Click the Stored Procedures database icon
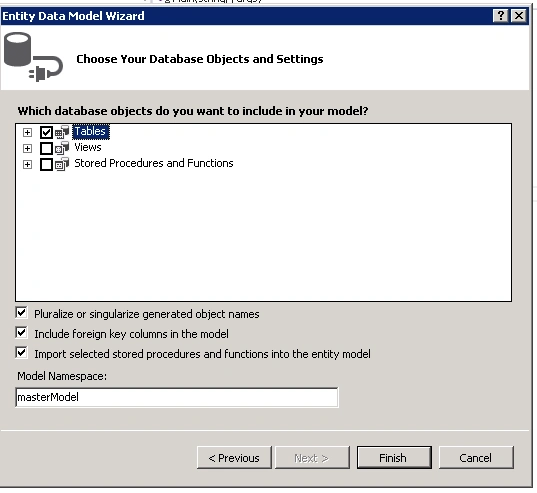Screen dimensions: 537x493 click(62, 164)
